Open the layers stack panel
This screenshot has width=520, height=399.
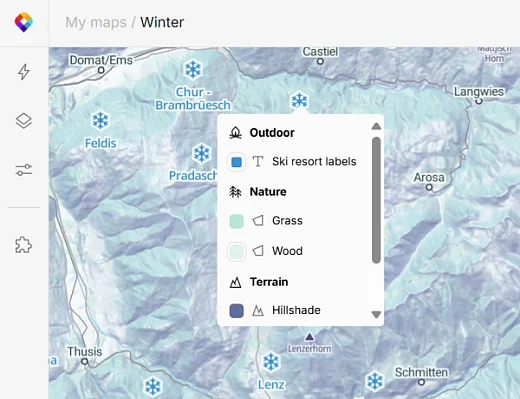pos(24,121)
